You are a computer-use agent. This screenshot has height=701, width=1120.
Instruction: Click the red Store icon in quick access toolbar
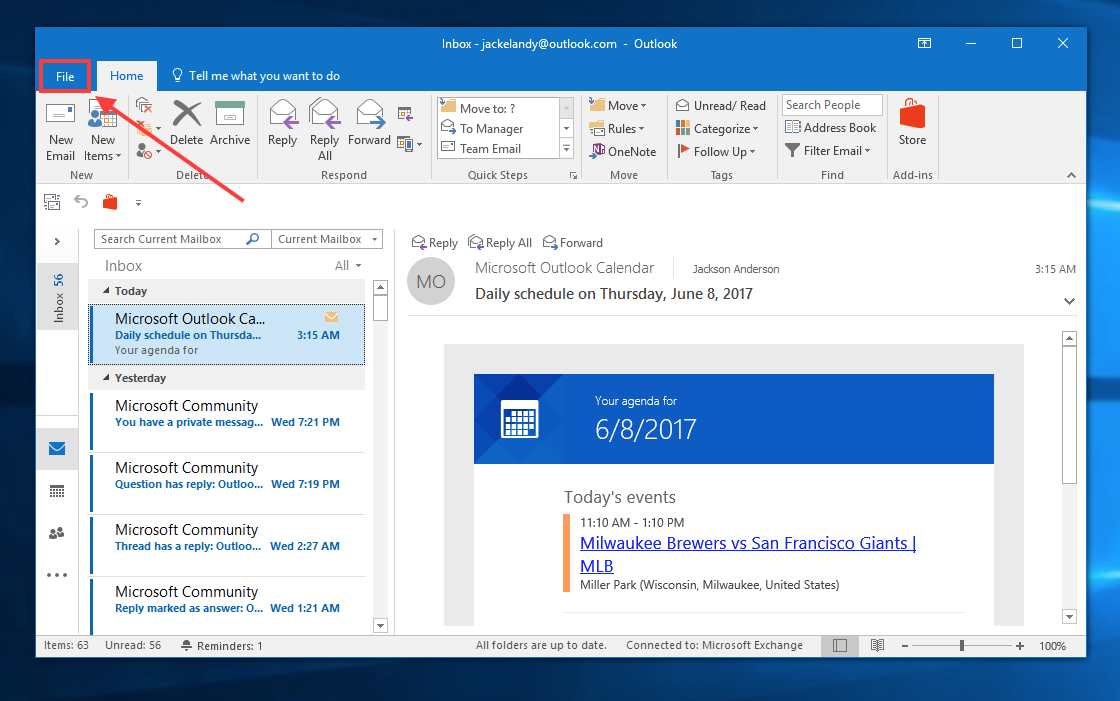[109, 202]
